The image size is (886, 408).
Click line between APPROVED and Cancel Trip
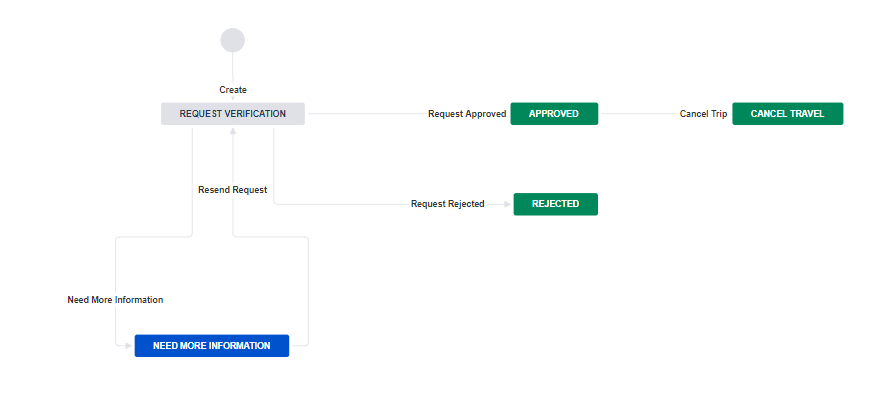pos(640,114)
